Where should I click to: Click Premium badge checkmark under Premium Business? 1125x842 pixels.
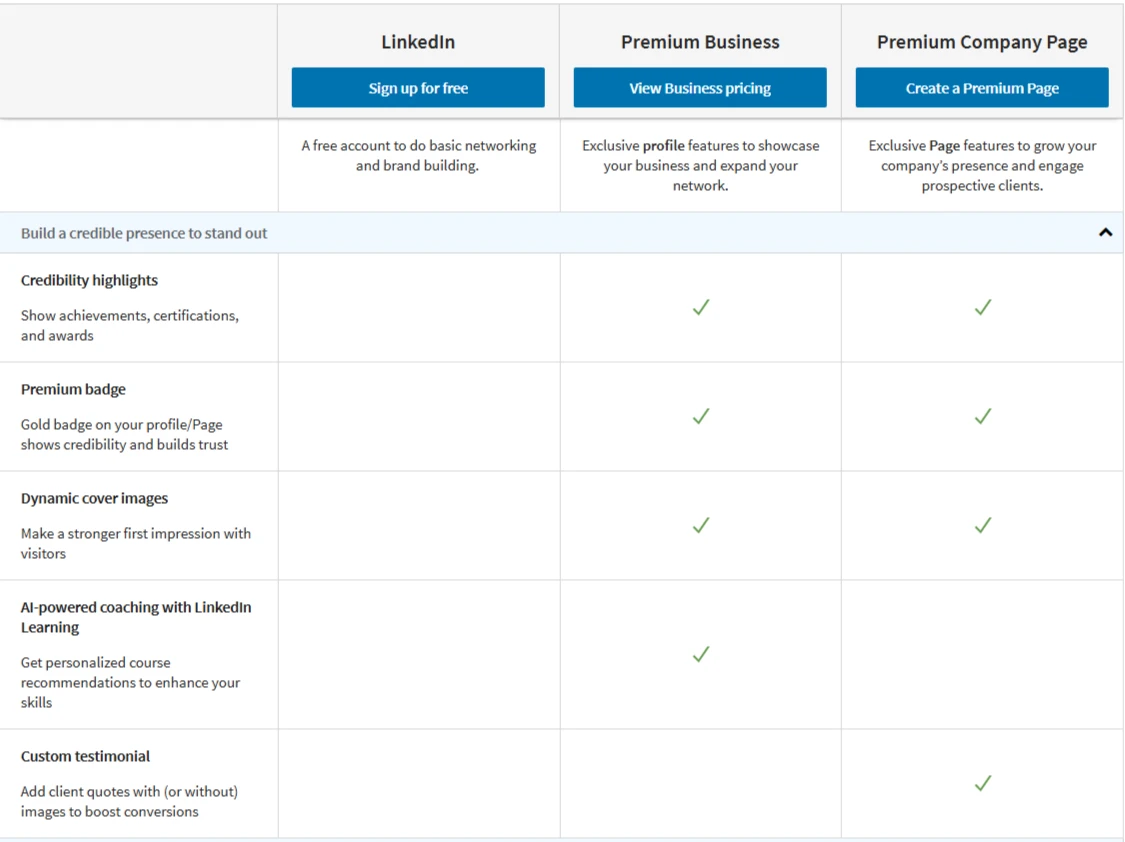pyautogui.click(x=701, y=416)
